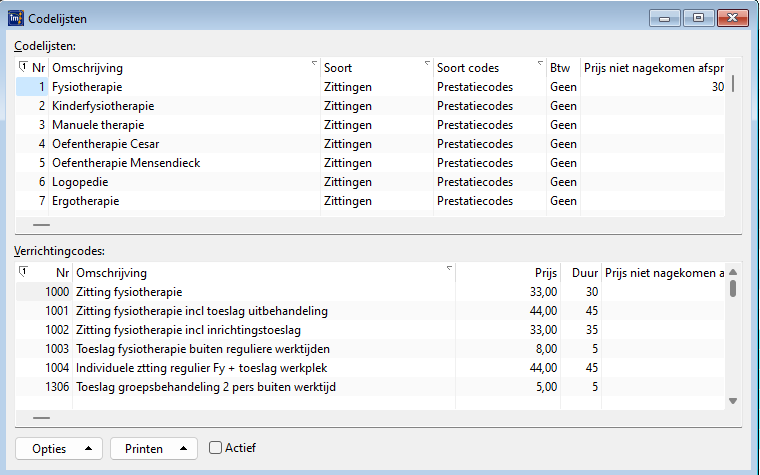Click Nr column header in Codelijsten table
Viewport: 760px width, 475px height.
(x=38, y=68)
